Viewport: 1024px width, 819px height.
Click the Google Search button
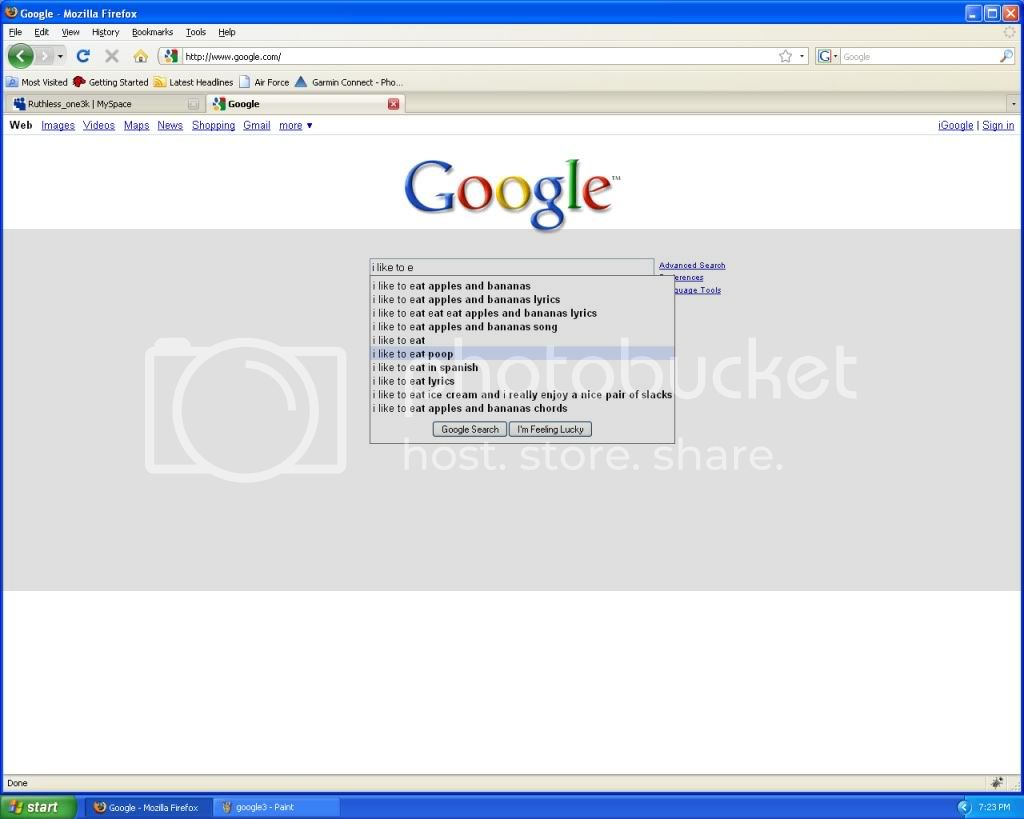pos(470,429)
